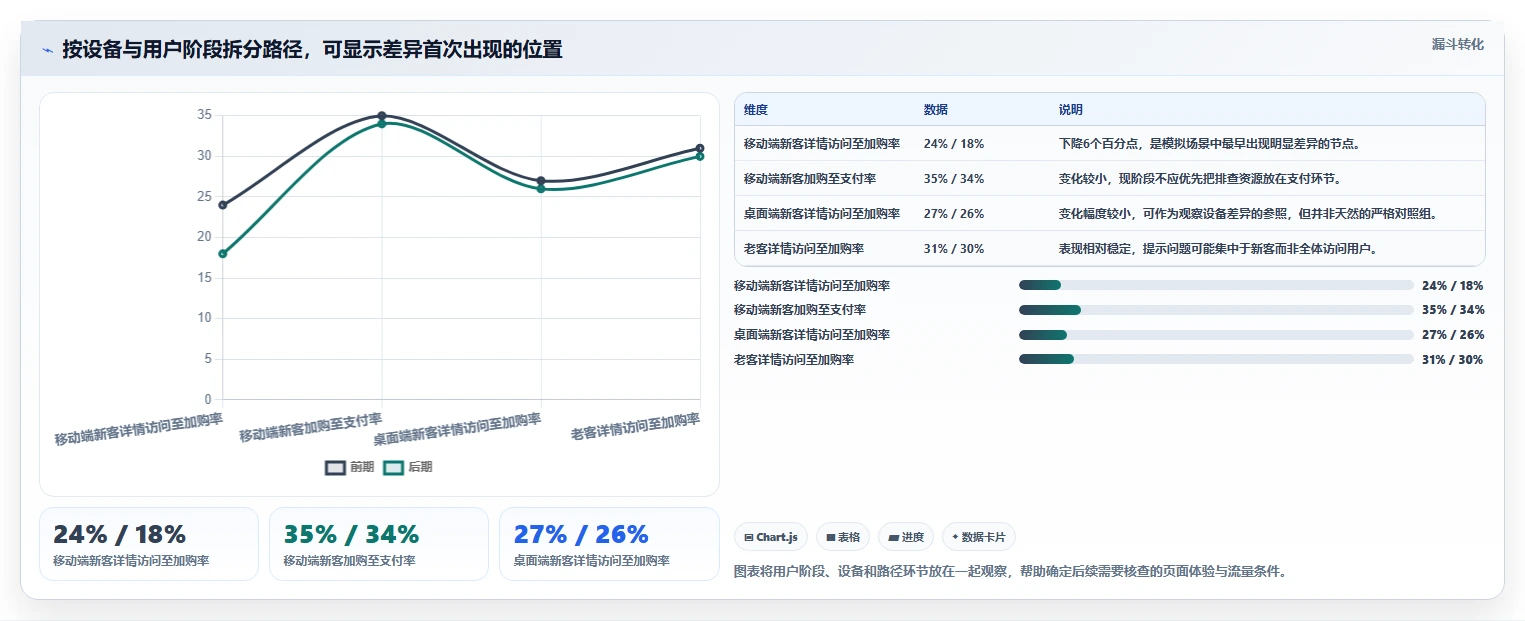Click the 移动端新客详情访问至加购率 progress bar
Viewport: 1525px width, 621px height.
click(x=1216, y=285)
